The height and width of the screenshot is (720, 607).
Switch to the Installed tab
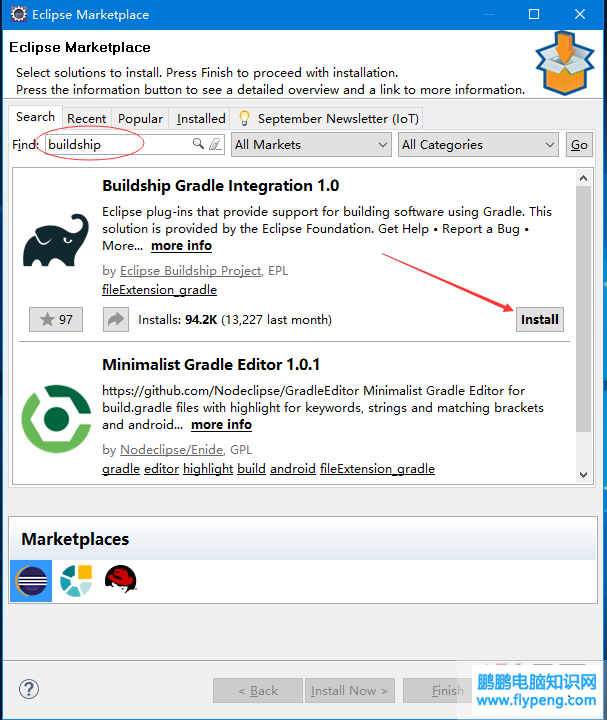coord(201,118)
